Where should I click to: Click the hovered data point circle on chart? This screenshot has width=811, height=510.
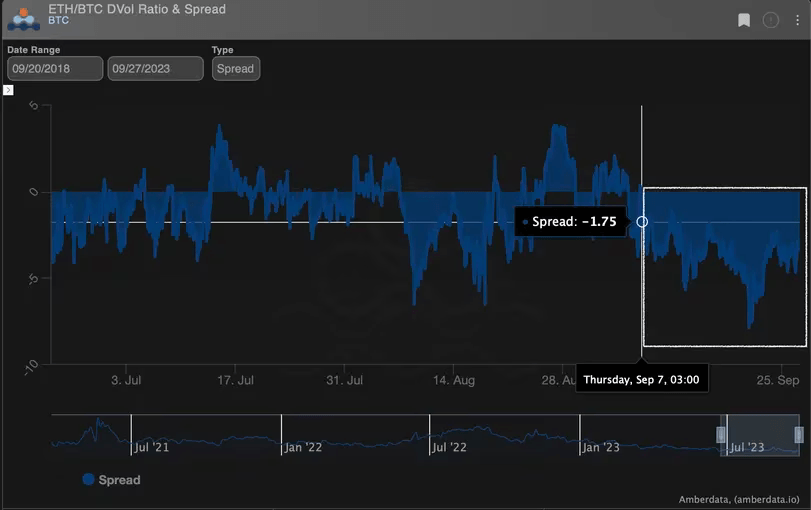tap(642, 221)
